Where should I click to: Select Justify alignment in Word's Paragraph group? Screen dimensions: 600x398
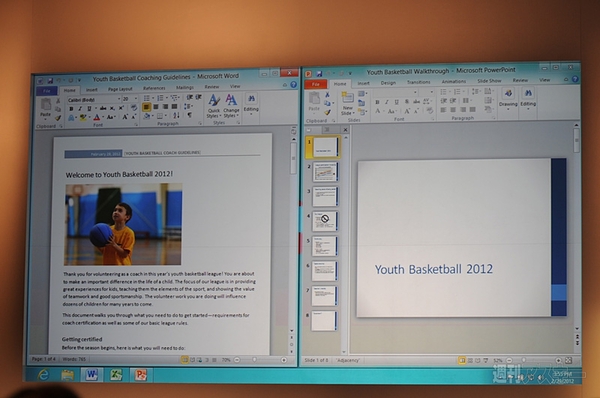pyautogui.click(x=174, y=106)
